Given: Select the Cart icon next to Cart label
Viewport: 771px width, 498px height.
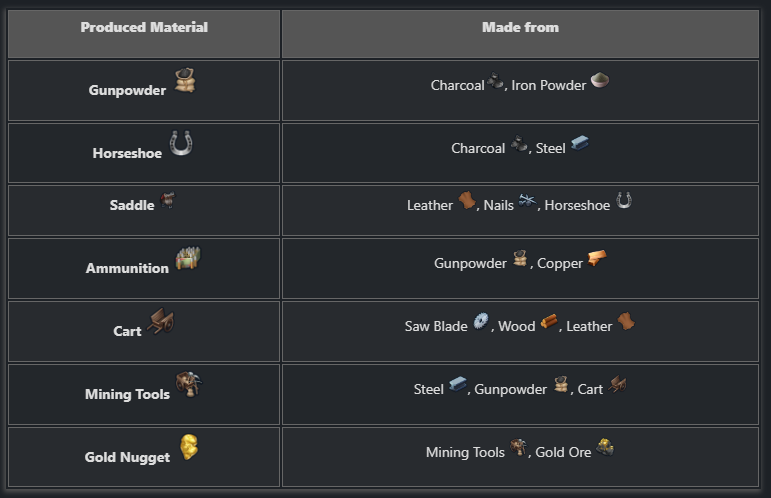Looking at the screenshot, I should coord(161,321).
